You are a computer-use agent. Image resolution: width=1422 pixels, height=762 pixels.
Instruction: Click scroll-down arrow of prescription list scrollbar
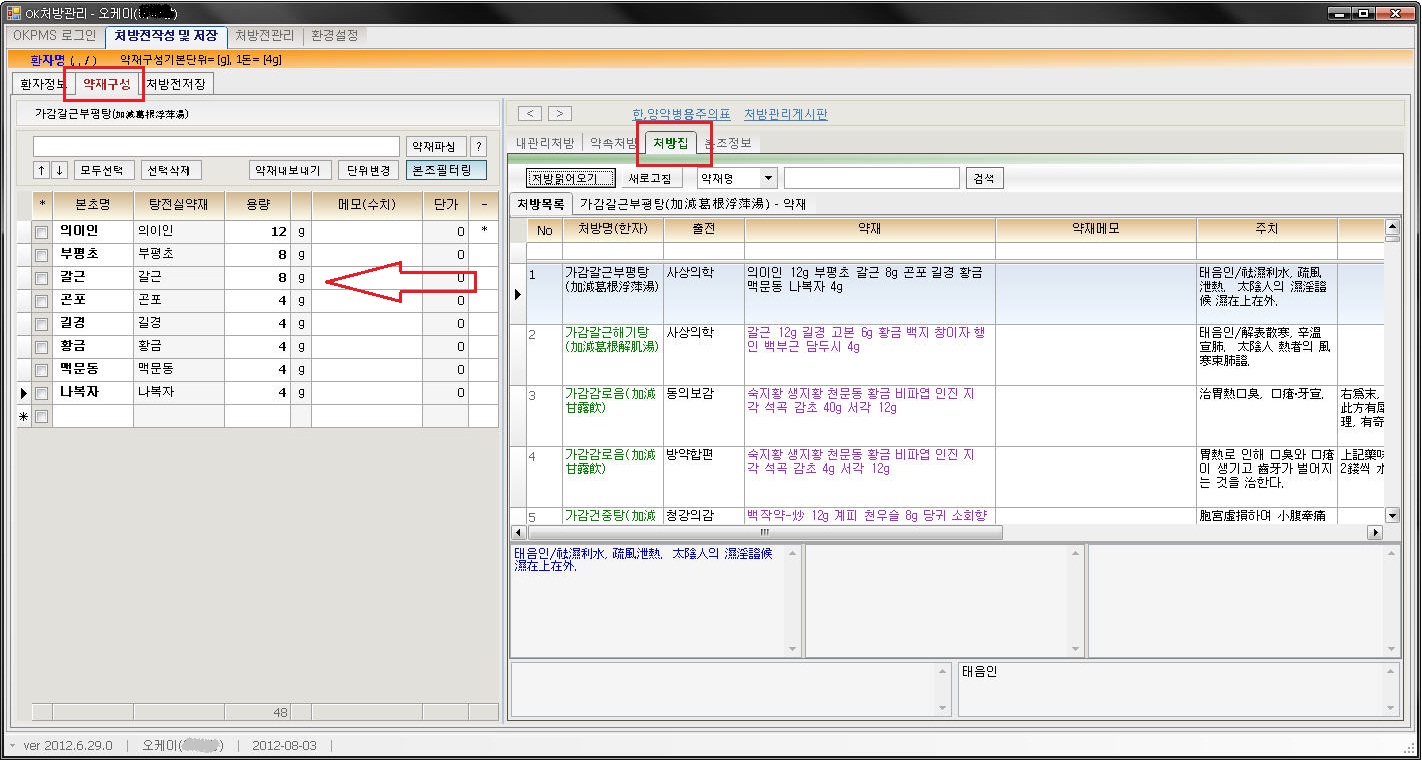1392,515
